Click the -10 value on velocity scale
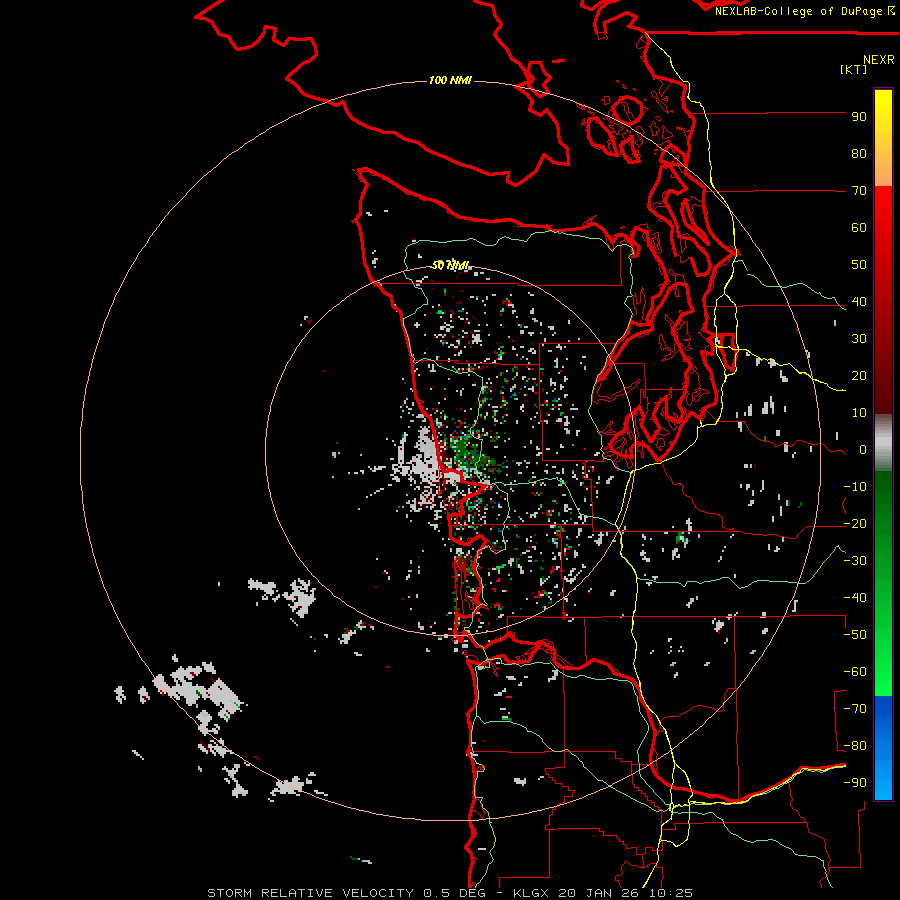This screenshot has width=900, height=900. pos(855,487)
